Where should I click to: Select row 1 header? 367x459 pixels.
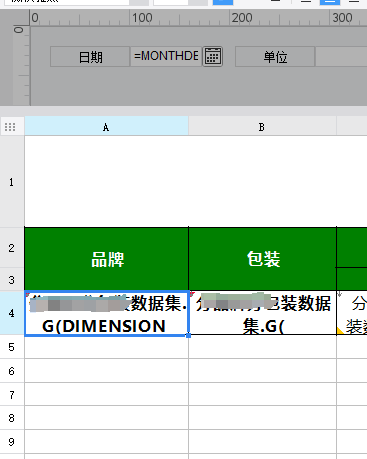[x=12, y=182]
